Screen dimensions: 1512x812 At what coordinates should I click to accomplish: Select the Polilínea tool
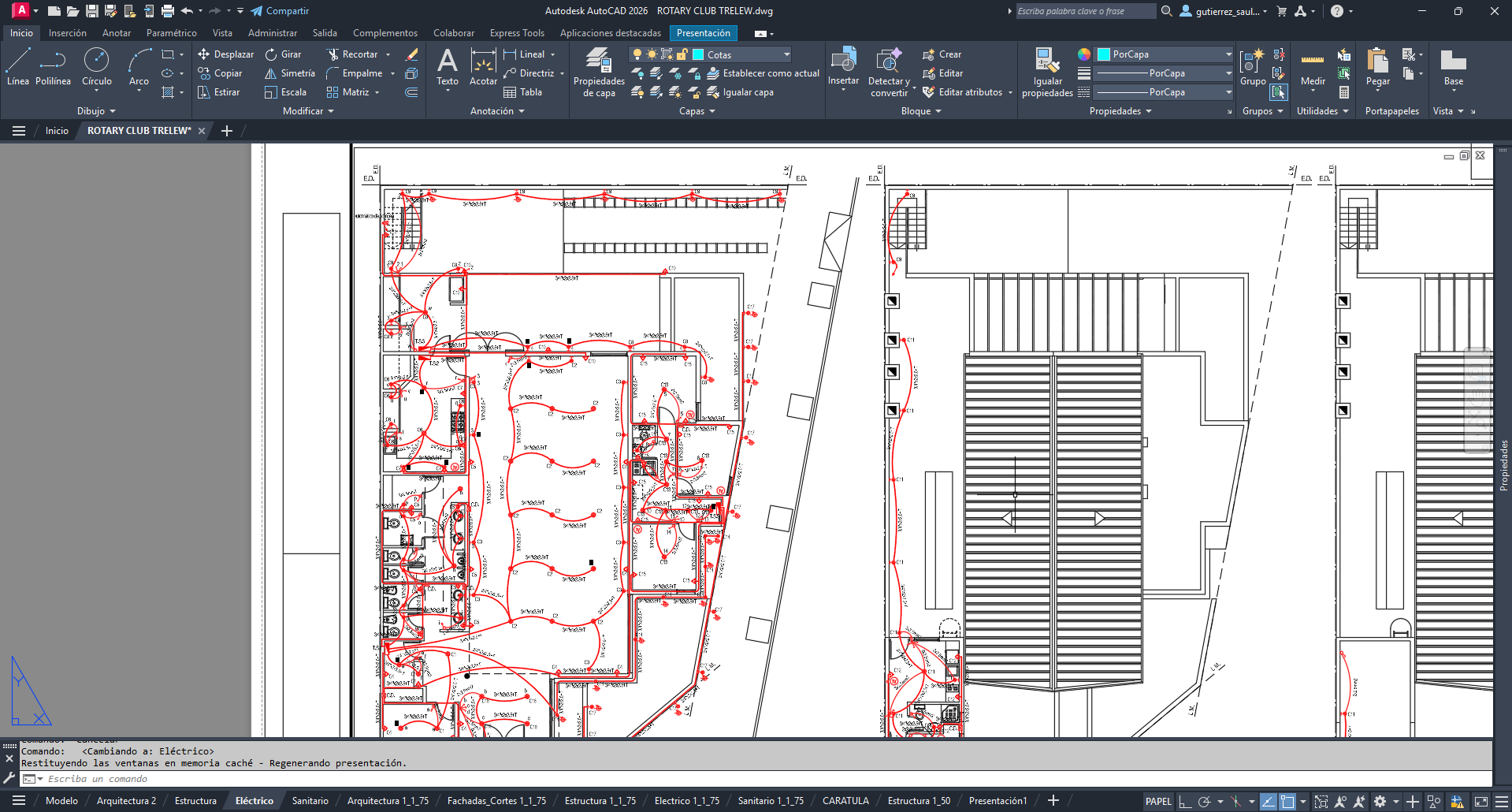point(53,61)
